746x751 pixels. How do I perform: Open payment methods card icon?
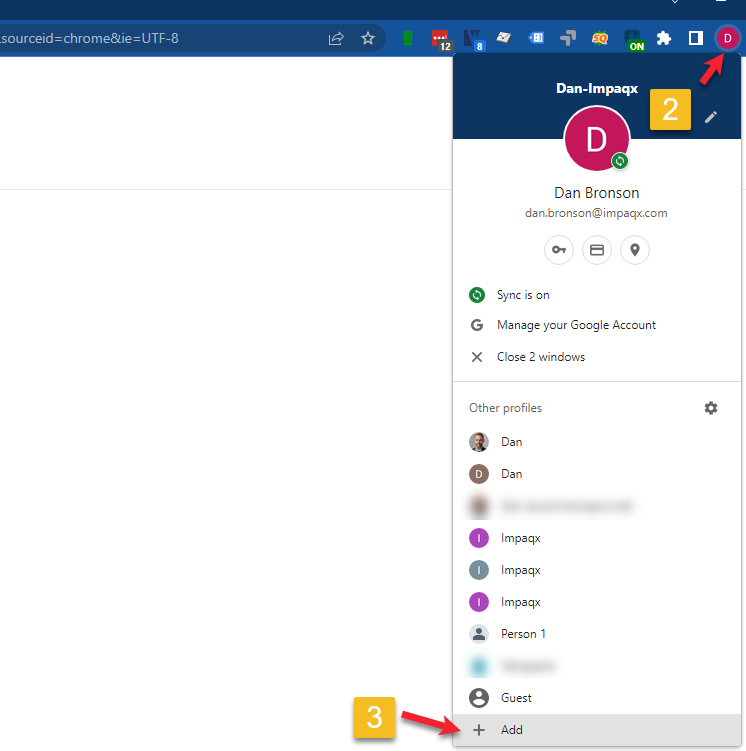597,250
